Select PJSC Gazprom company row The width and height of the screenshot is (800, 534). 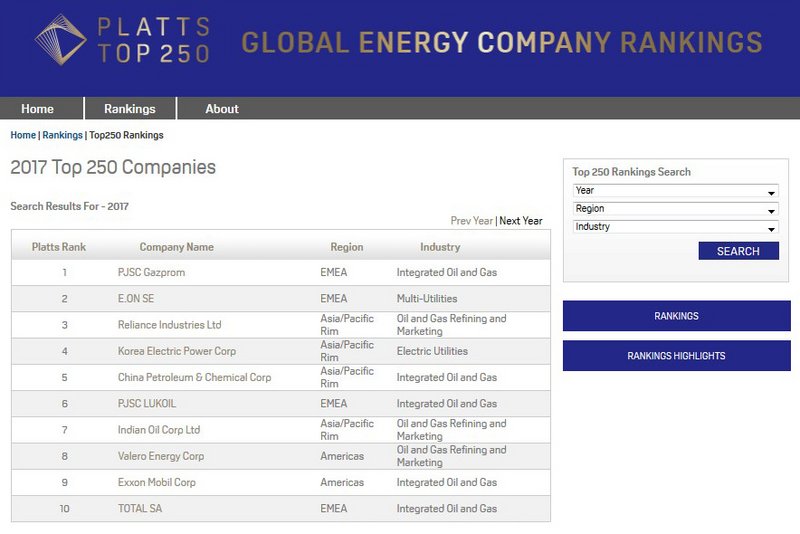[x=151, y=272]
